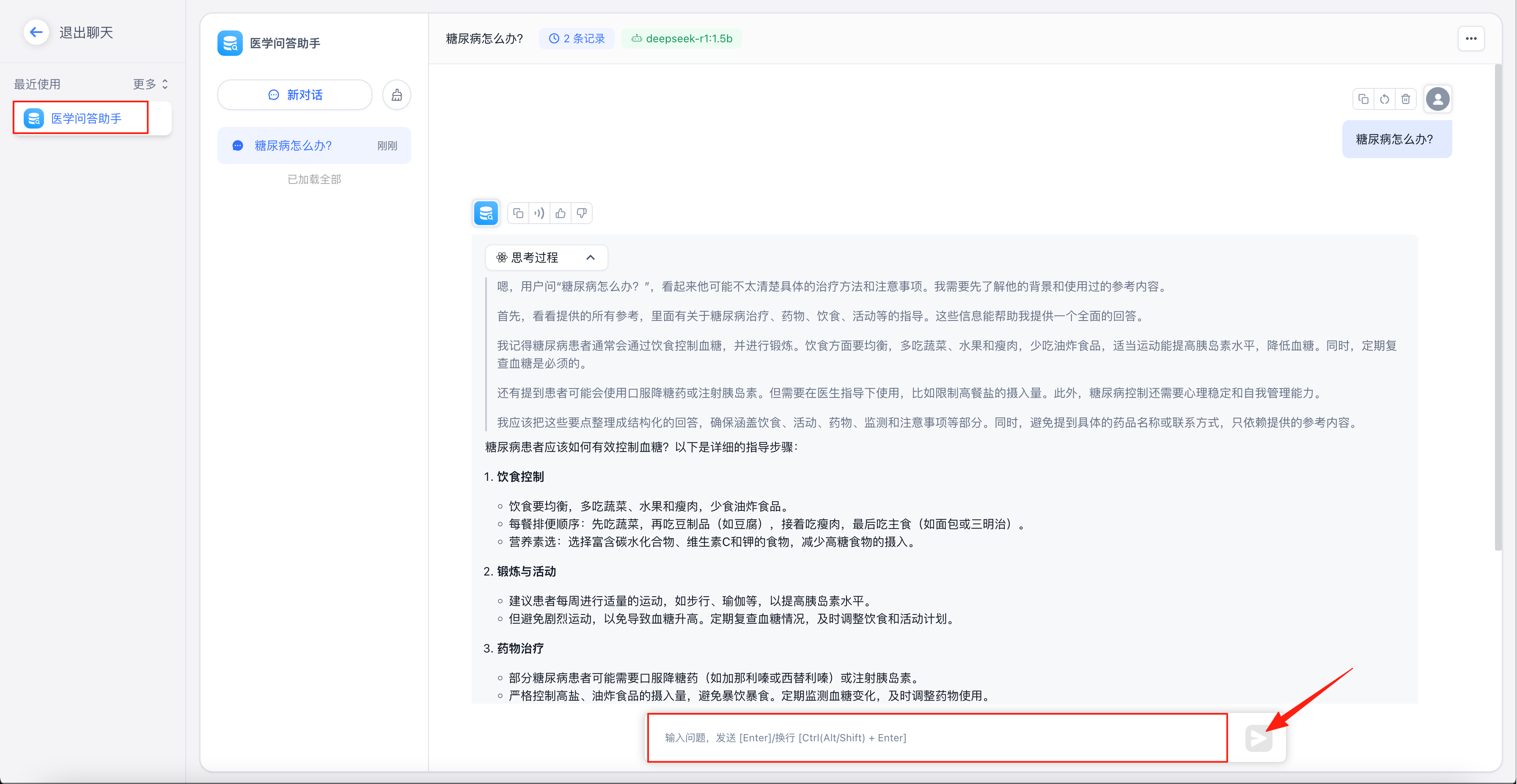1517x784 pixels.
Task: Play the answer with the voice icon
Action: (539, 214)
